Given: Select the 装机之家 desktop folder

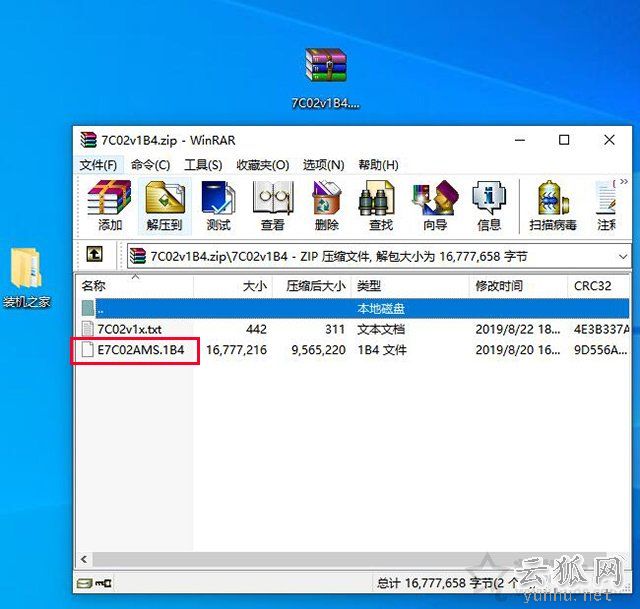Looking at the screenshot, I should pos(27,278).
